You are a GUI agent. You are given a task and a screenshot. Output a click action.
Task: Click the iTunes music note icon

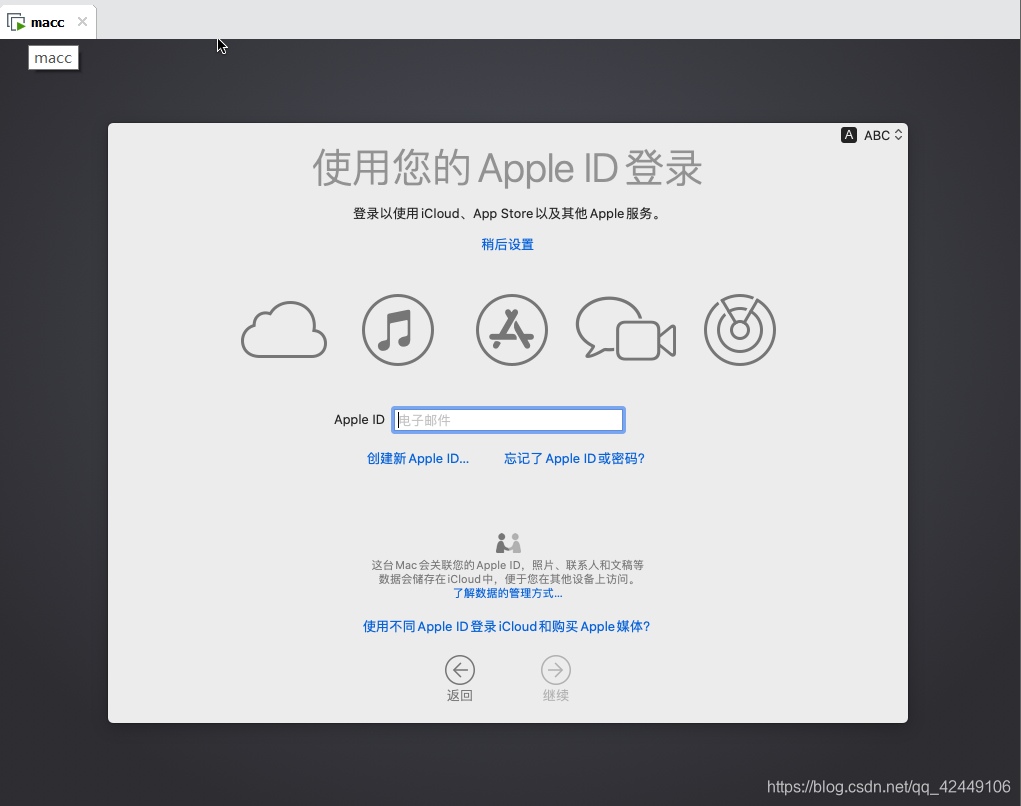click(x=398, y=329)
